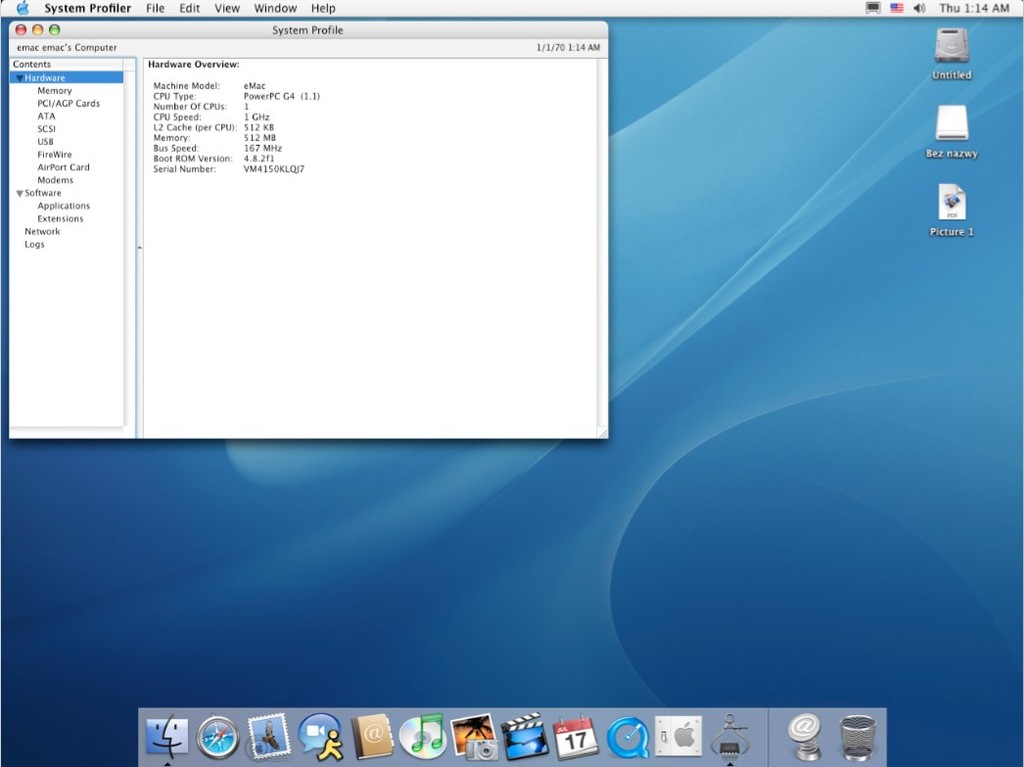Open the Edit menu

189,8
